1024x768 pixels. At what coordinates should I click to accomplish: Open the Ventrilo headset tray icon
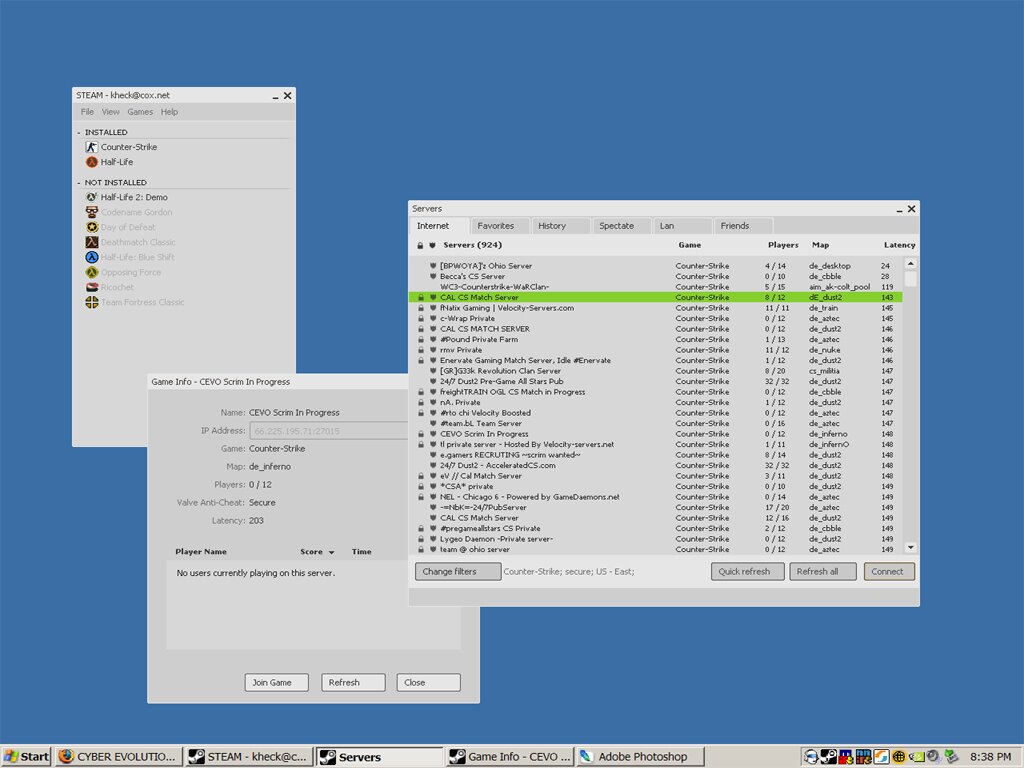point(811,756)
